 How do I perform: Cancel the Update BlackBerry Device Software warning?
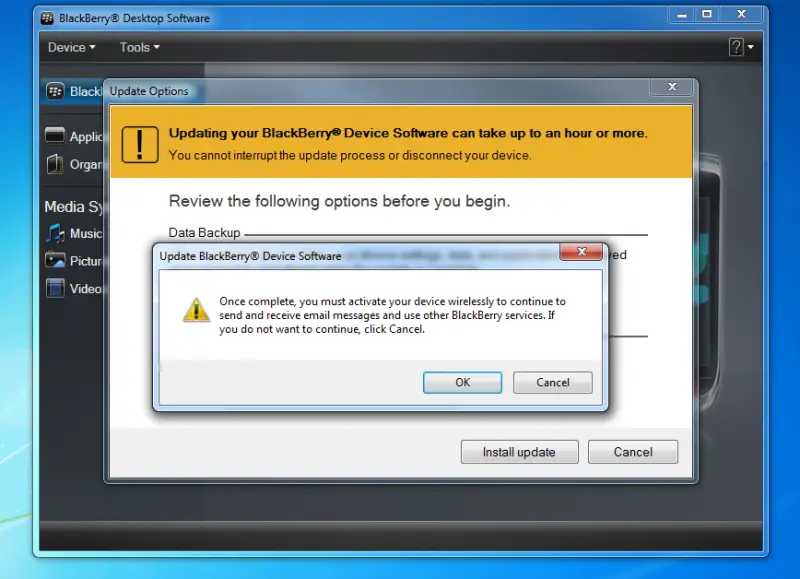pos(553,382)
